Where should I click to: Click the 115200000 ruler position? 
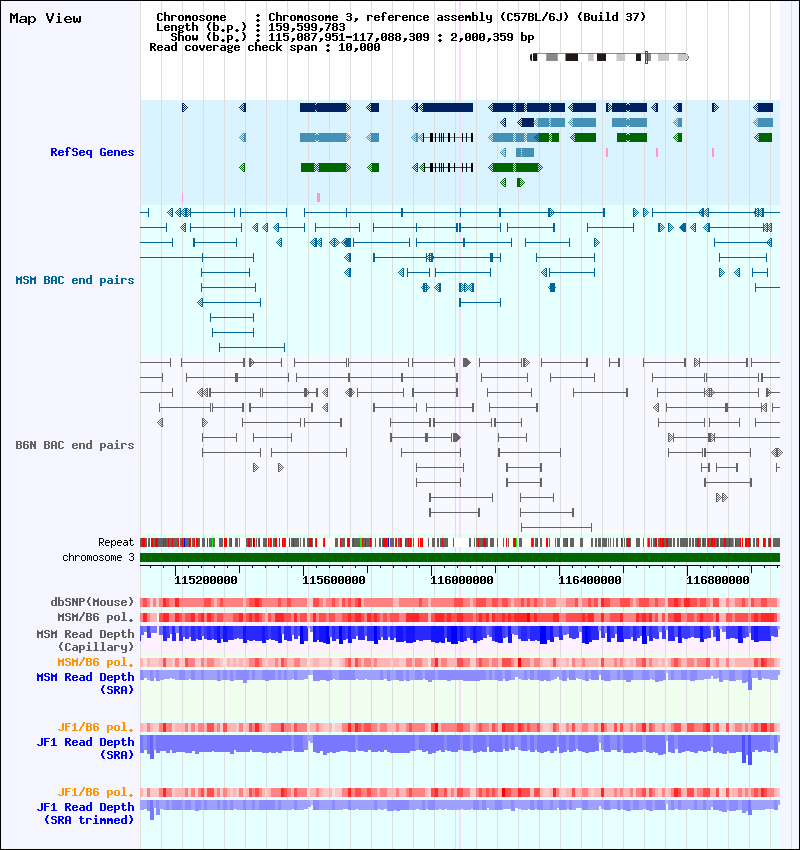pos(206,580)
